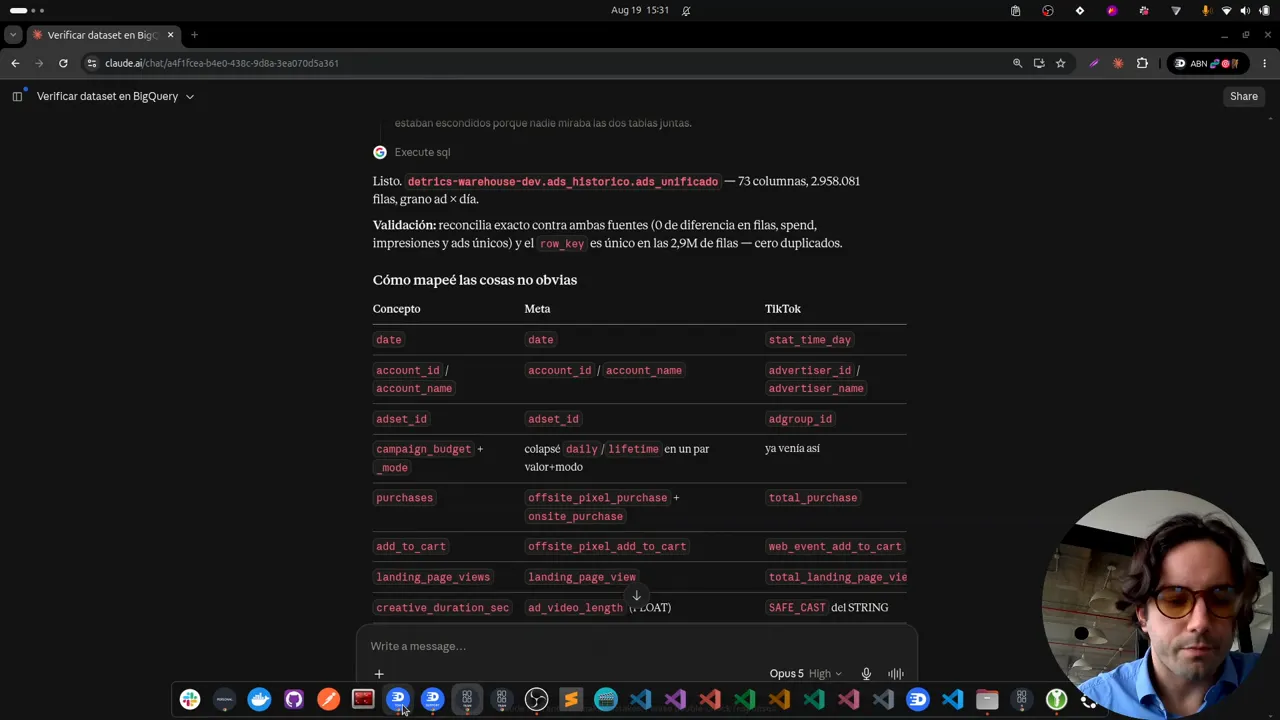1280x720 pixels.
Task: Open the clapperboard video app in dock
Action: [606, 700]
